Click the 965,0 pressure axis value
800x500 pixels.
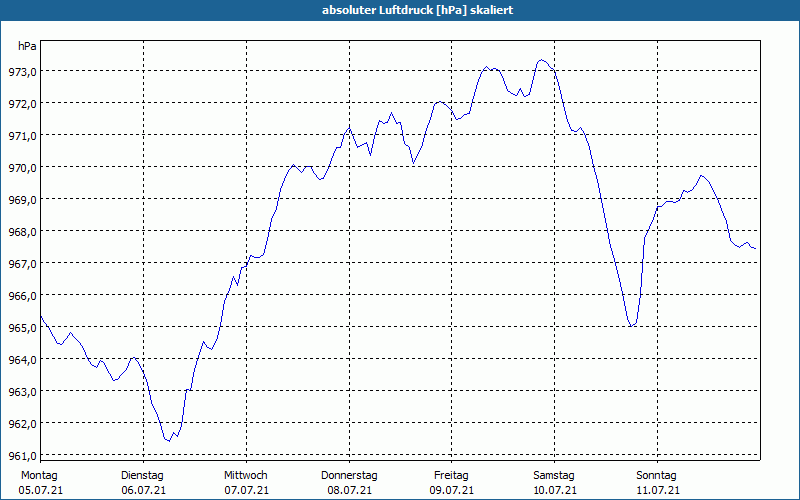click(22, 328)
